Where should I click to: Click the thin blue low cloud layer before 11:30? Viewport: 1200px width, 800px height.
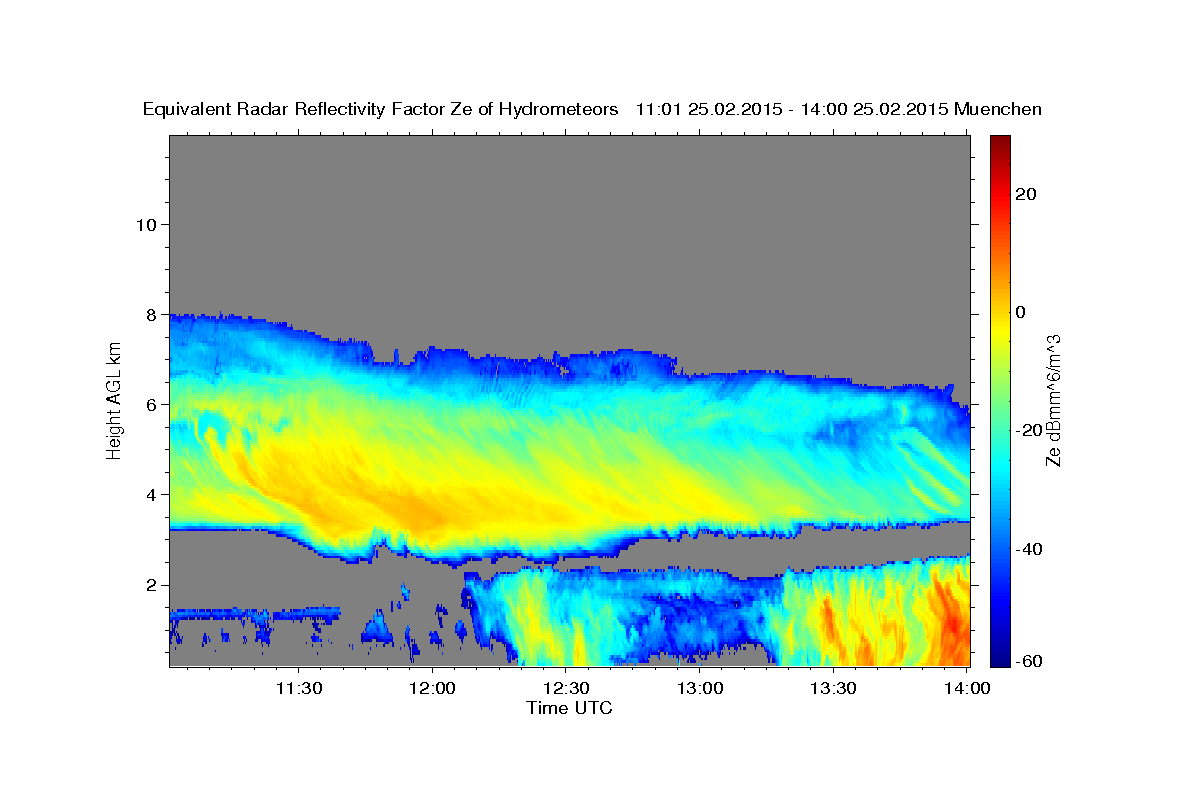tap(255, 612)
